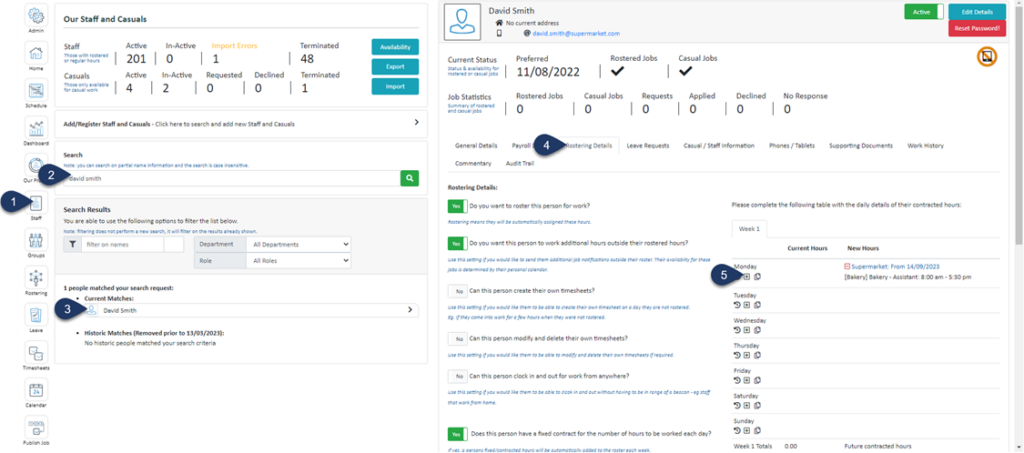1024x453 pixels.
Task: Add hours with Thursday's plus icon
Action: point(747,355)
